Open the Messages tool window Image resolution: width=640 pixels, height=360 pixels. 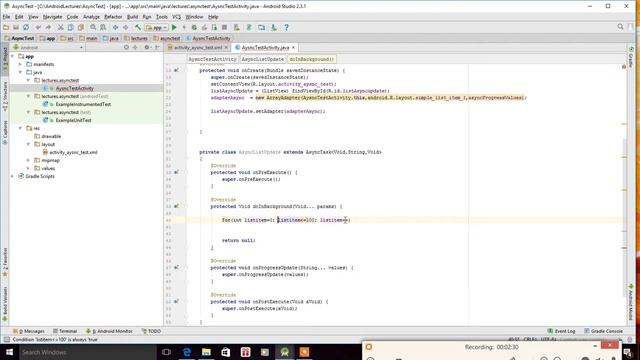29,331
